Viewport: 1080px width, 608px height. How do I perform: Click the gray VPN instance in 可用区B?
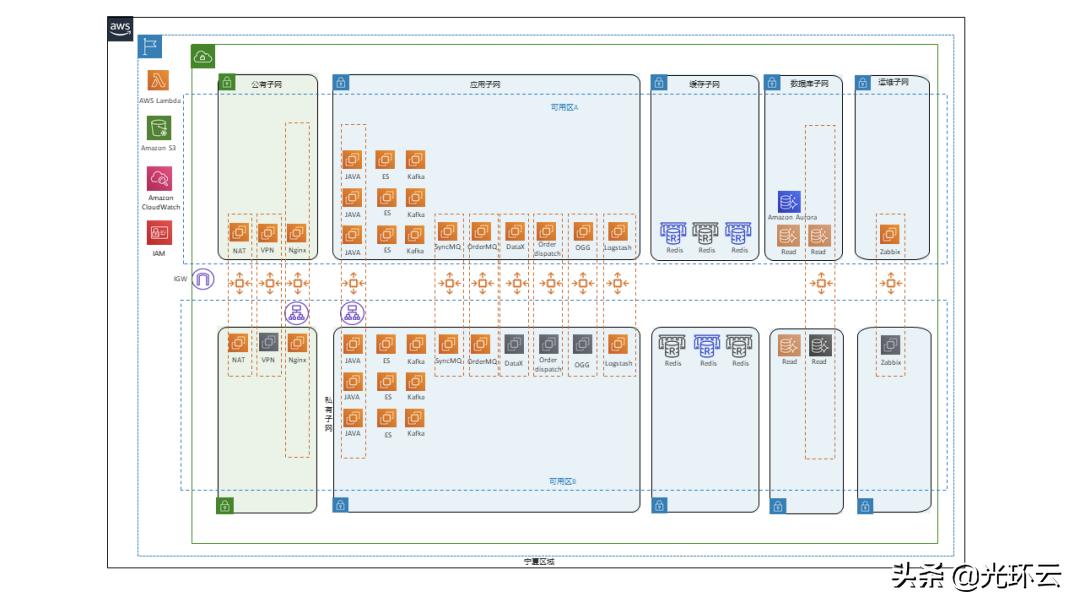268,342
